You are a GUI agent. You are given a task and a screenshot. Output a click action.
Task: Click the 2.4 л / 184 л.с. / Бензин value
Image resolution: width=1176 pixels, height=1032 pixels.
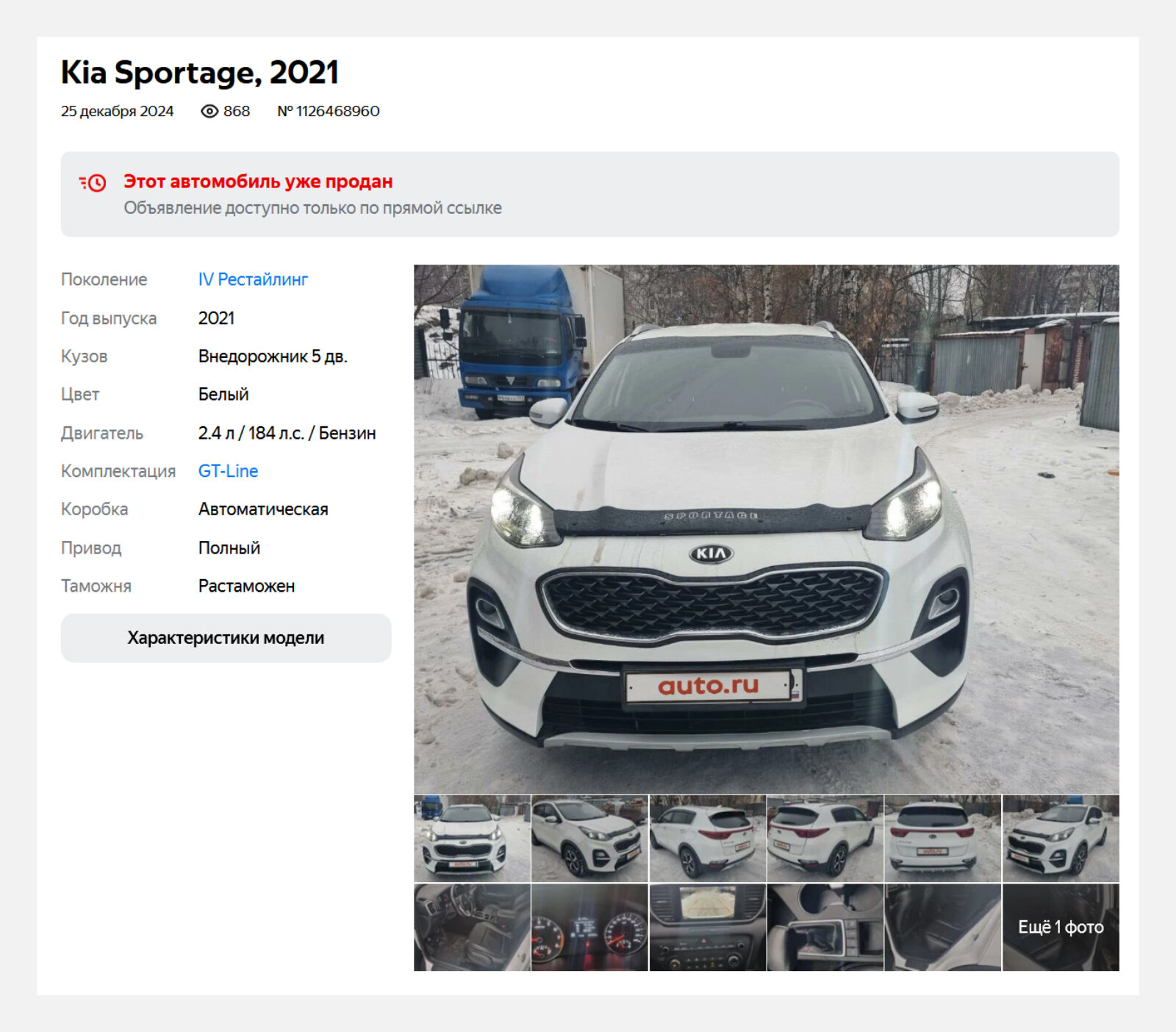pyautogui.click(x=287, y=433)
